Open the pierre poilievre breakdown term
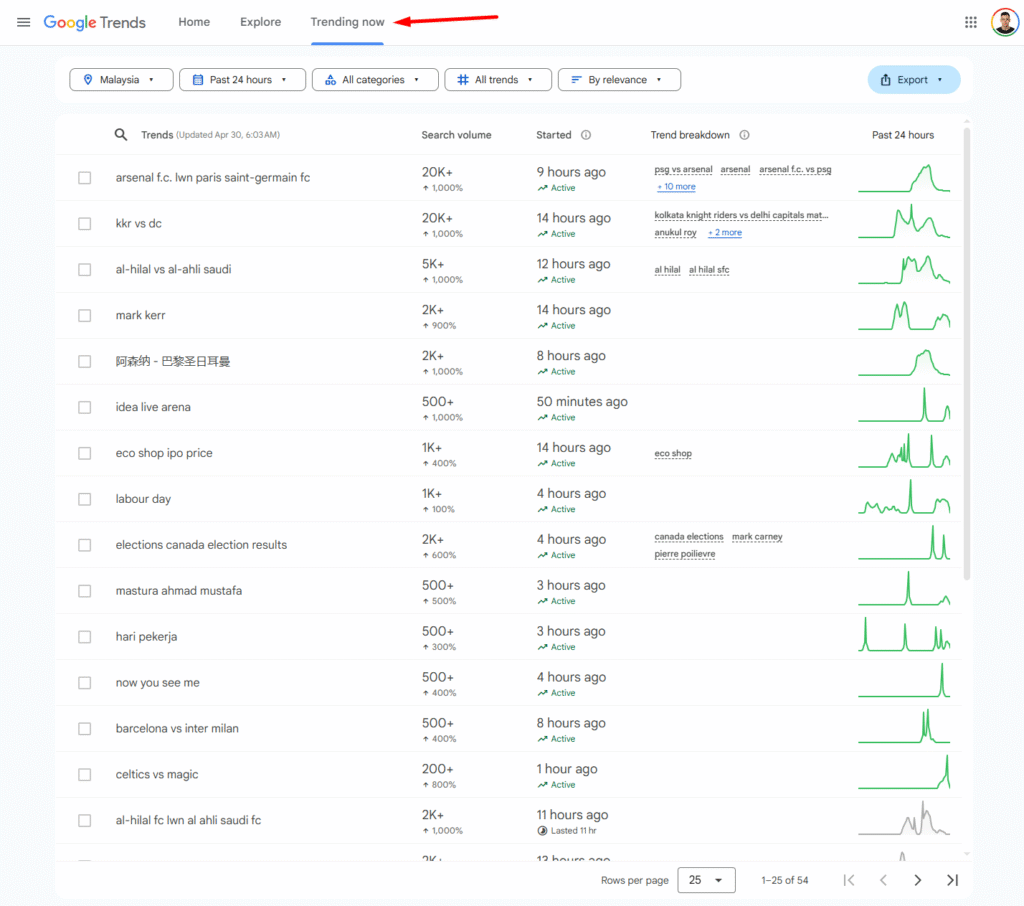Screen dimensions: 1024x906 (x=684, y=554)
